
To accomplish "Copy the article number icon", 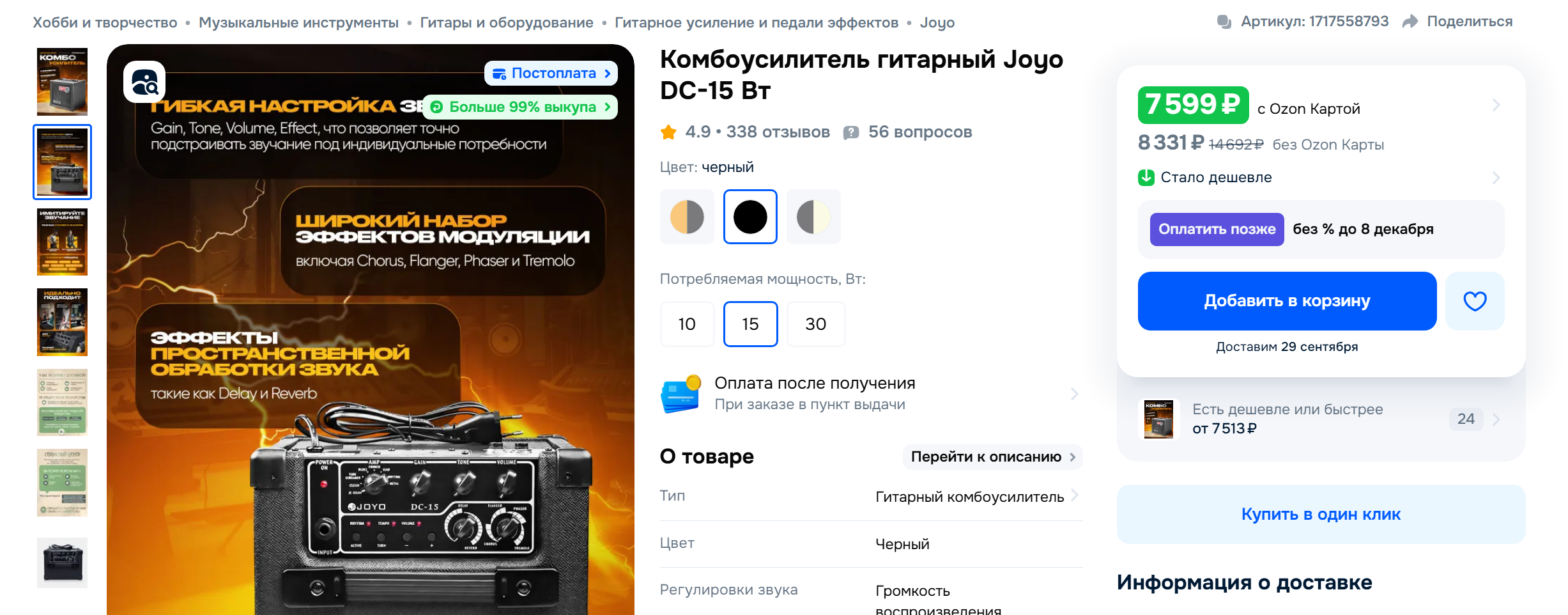I will point(1224,22).
